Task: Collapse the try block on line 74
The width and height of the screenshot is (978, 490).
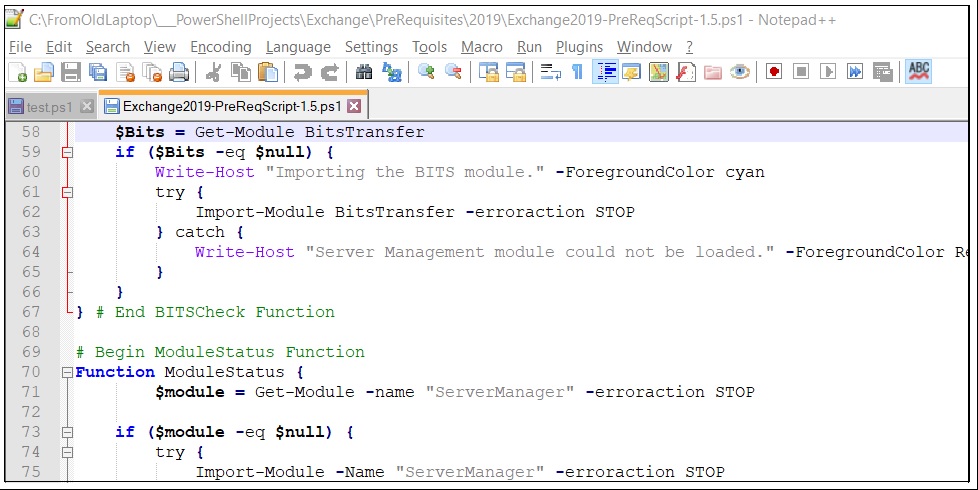Action: 67,452
